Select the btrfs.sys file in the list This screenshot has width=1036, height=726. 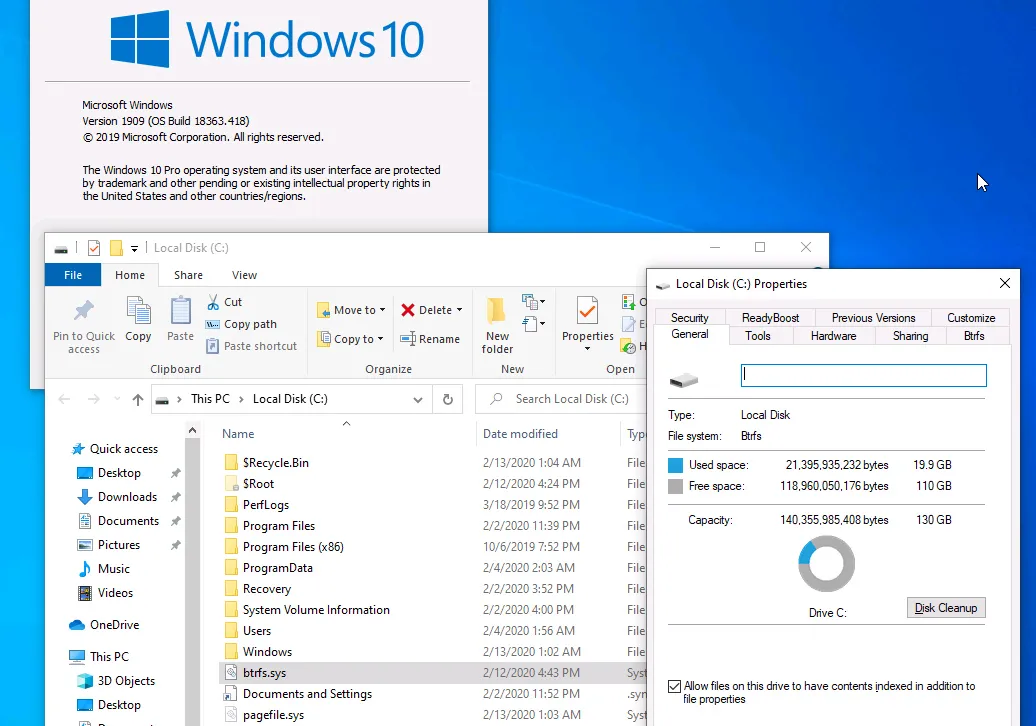pos(265,673)
